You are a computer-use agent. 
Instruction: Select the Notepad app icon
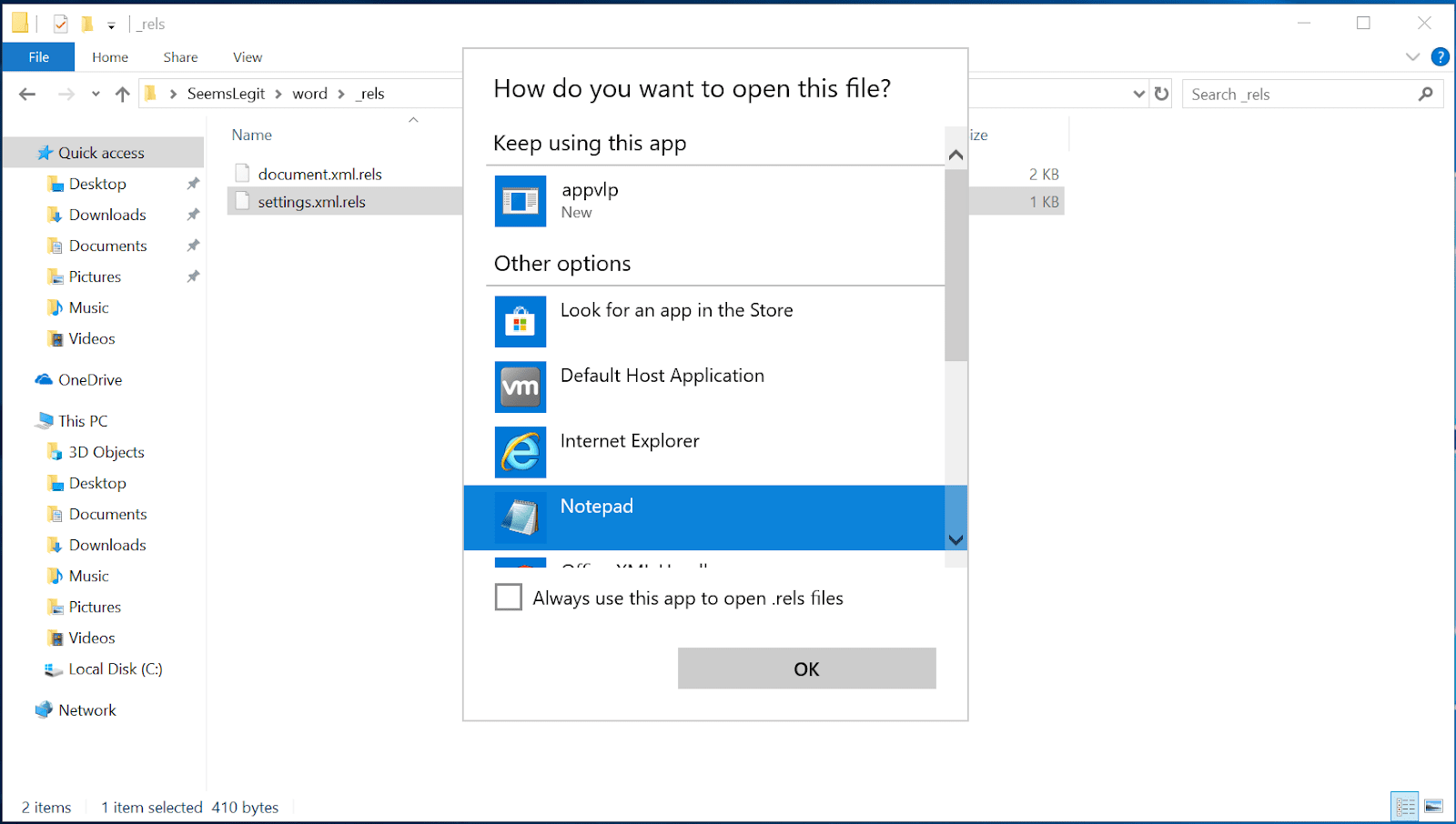(521, 518)
